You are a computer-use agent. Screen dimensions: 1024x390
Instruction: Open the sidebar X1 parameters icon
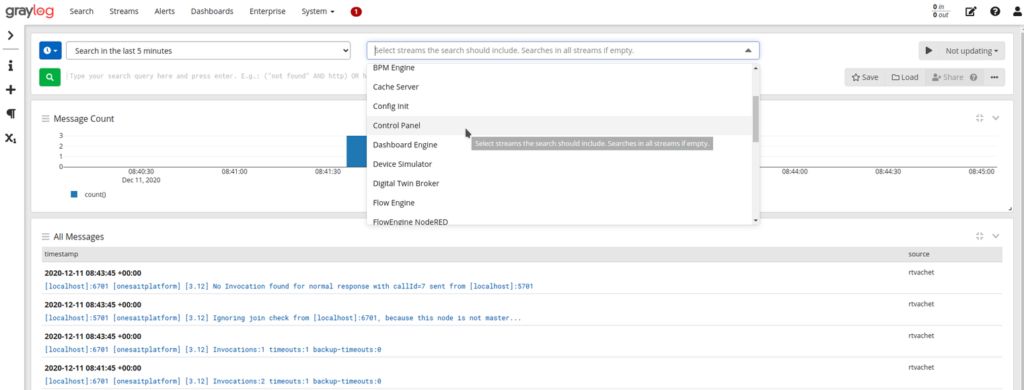(10, 138)
